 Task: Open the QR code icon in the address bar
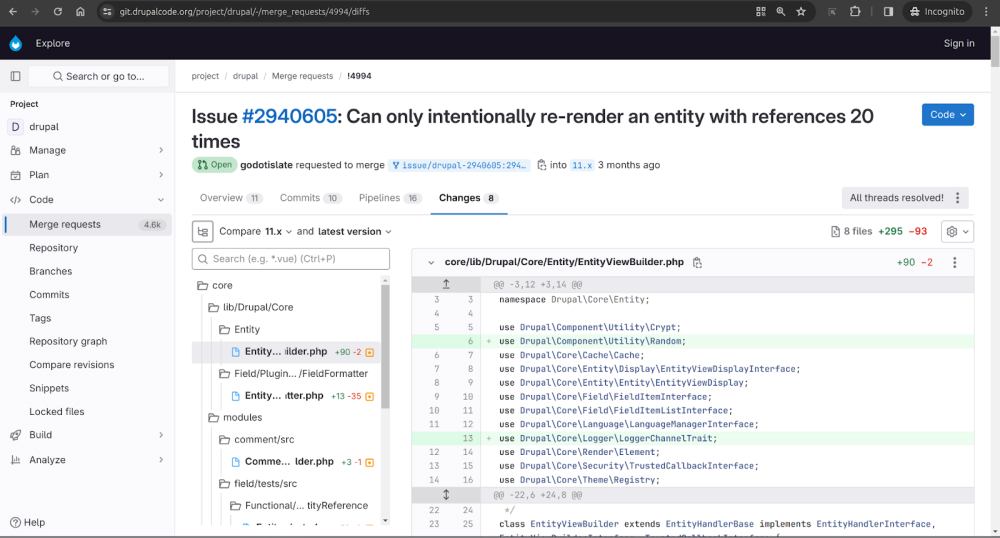click(761, 11)
